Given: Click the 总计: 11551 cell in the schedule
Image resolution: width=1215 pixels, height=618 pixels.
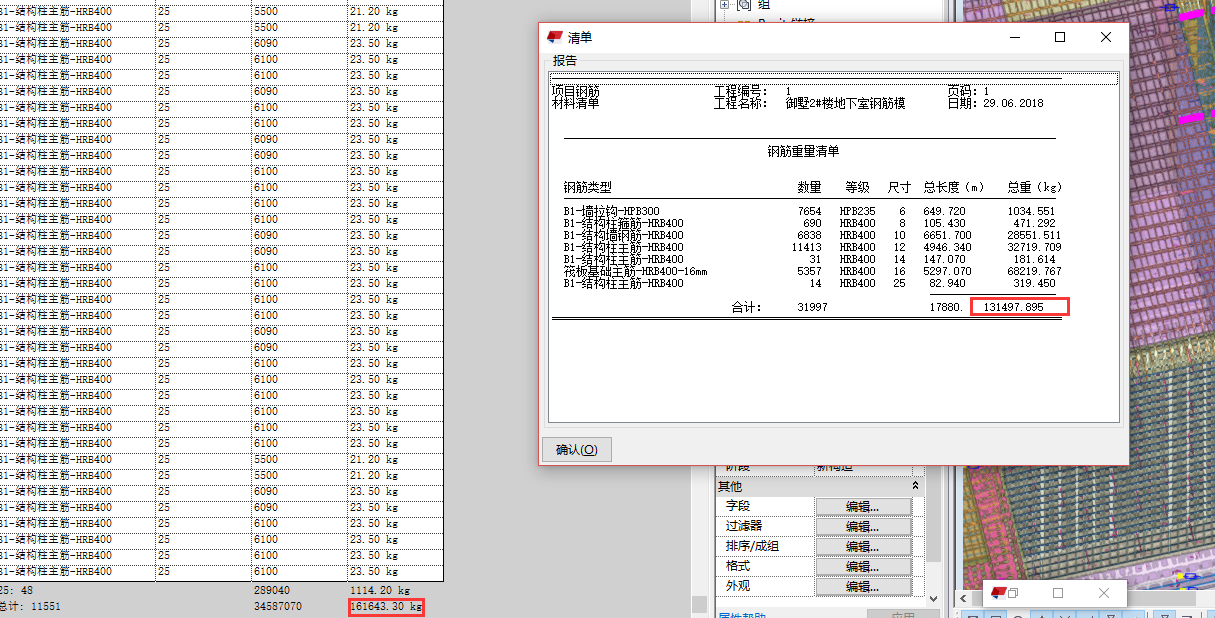Looking at the screenshot, I should [x=32, y=606].
